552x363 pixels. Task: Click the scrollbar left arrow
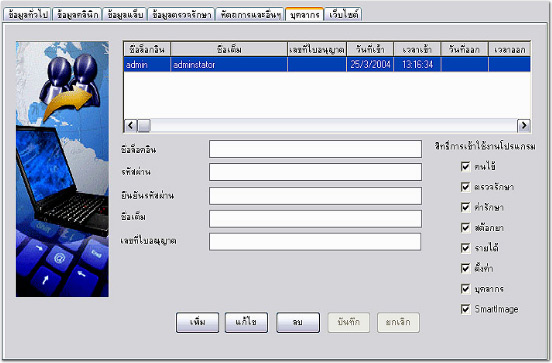131,125
